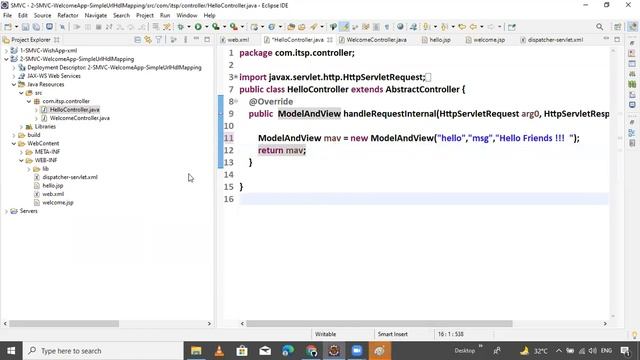Toggle method fold marker at line 8
640x360 pixels.
(x=236, y=101)
